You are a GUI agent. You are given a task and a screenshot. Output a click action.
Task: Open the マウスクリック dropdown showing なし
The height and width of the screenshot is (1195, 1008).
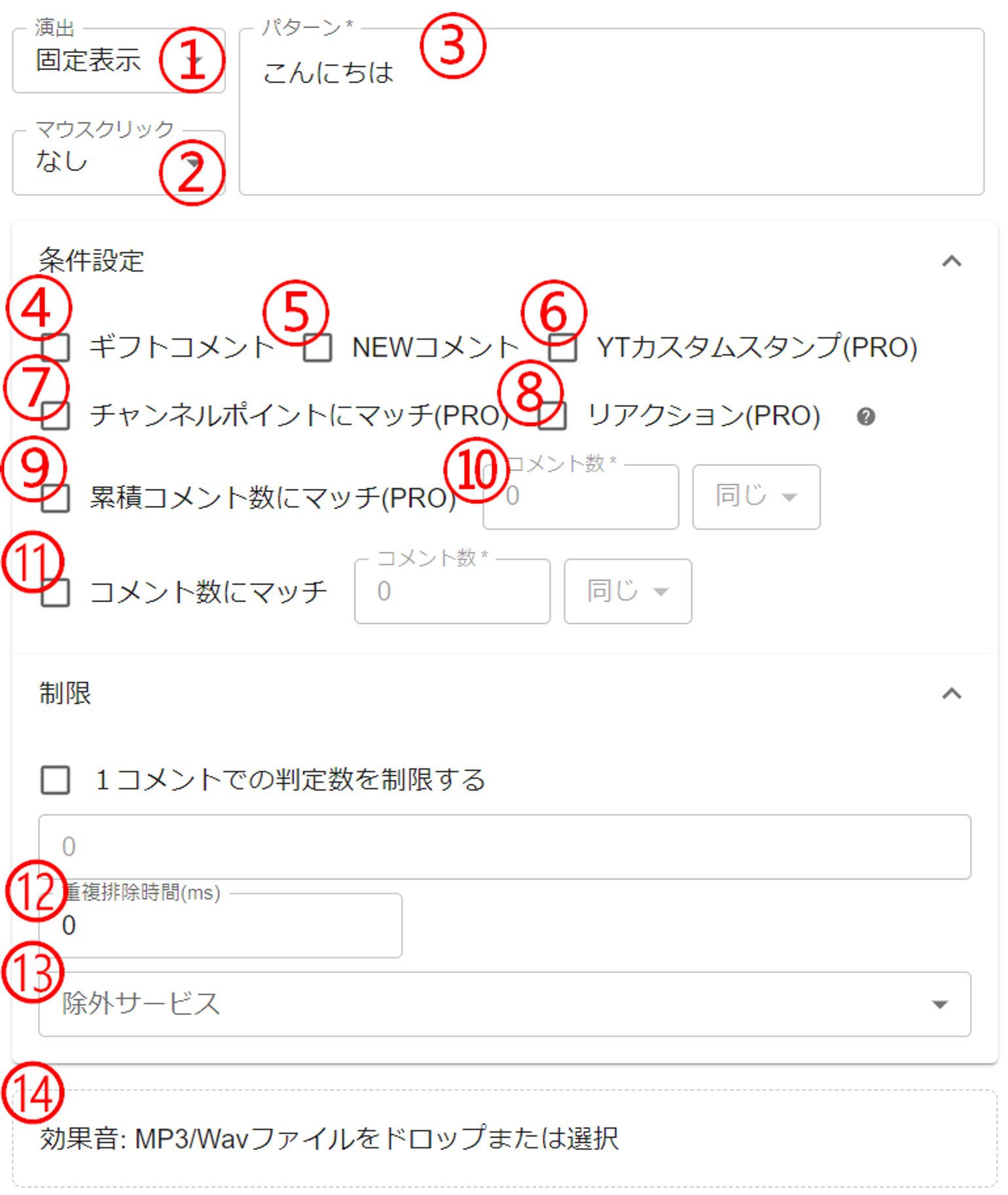click(x=118, y=163)
